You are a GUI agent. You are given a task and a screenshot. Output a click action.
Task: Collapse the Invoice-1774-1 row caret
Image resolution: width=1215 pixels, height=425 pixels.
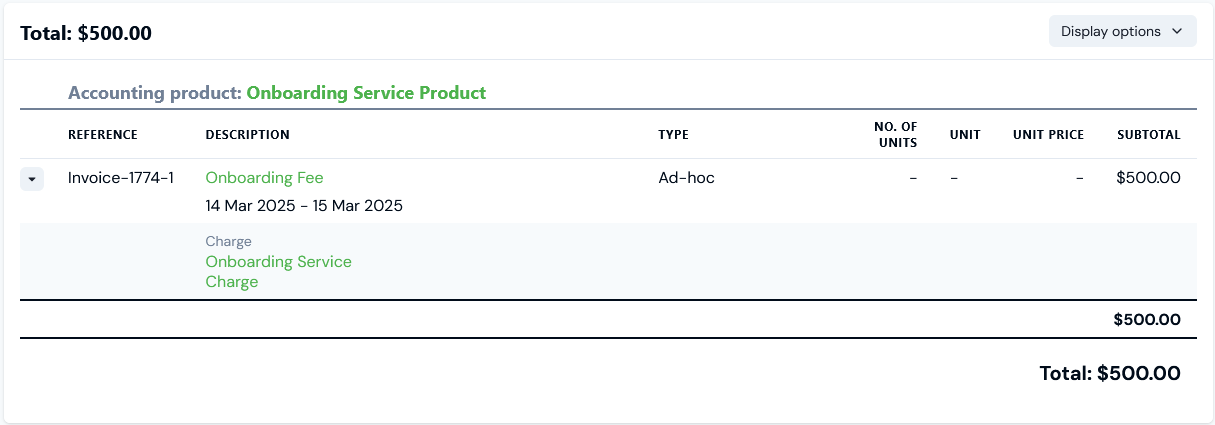tap(32, 179)
